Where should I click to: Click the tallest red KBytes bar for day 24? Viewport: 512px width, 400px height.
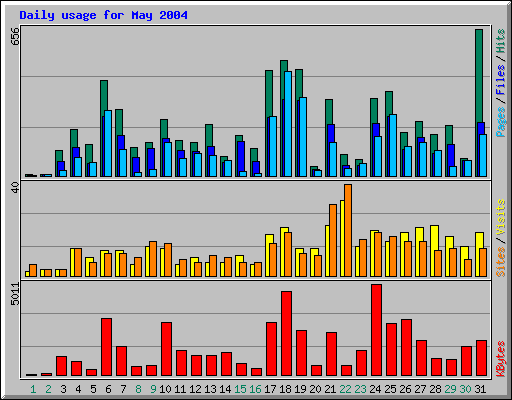pos(377,330)
